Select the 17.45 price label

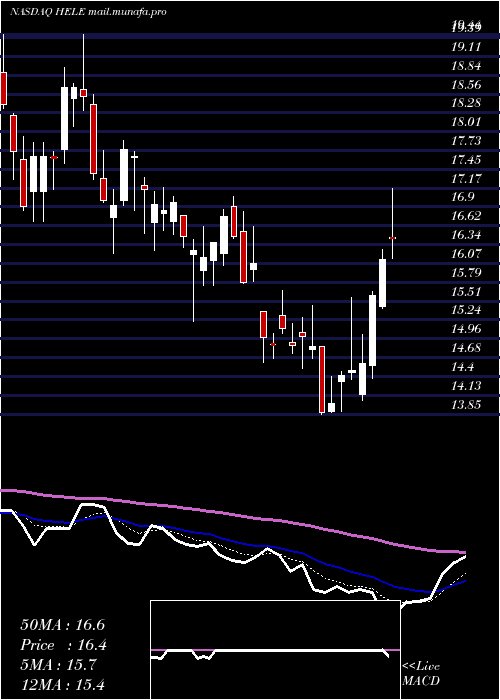[x=466, y=160]
